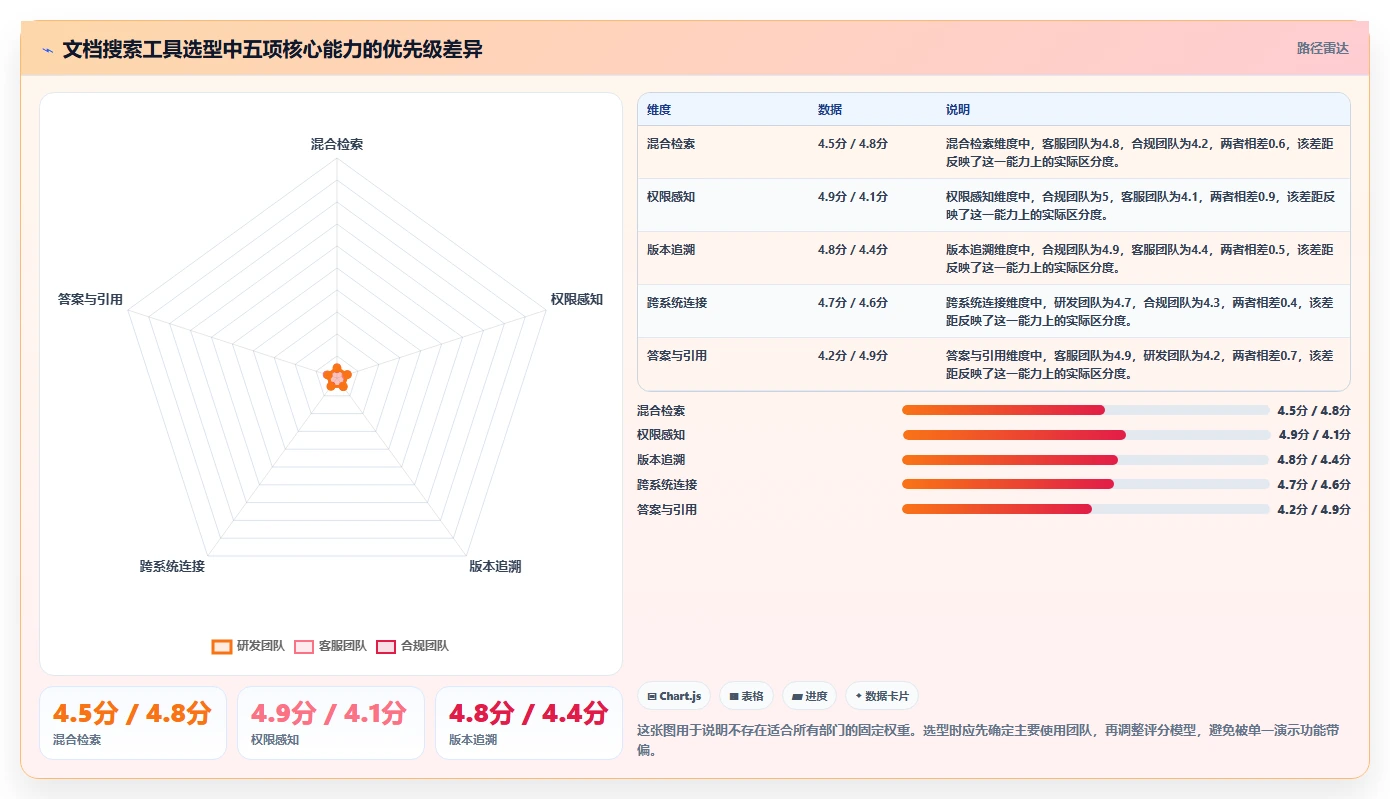The image size is (1390, 799).
Task: Click the 表格 tag chip
Action: [x=746, y=696]
